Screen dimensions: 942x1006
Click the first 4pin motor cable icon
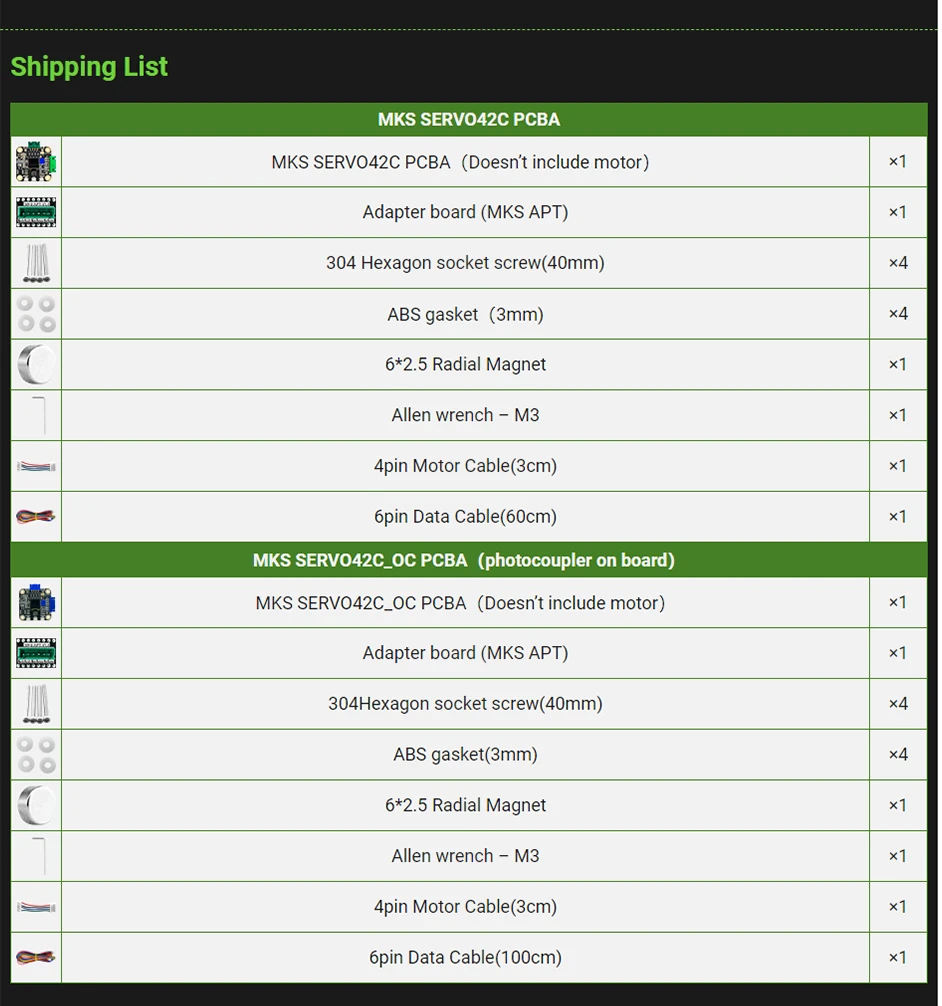click(36, 466)
